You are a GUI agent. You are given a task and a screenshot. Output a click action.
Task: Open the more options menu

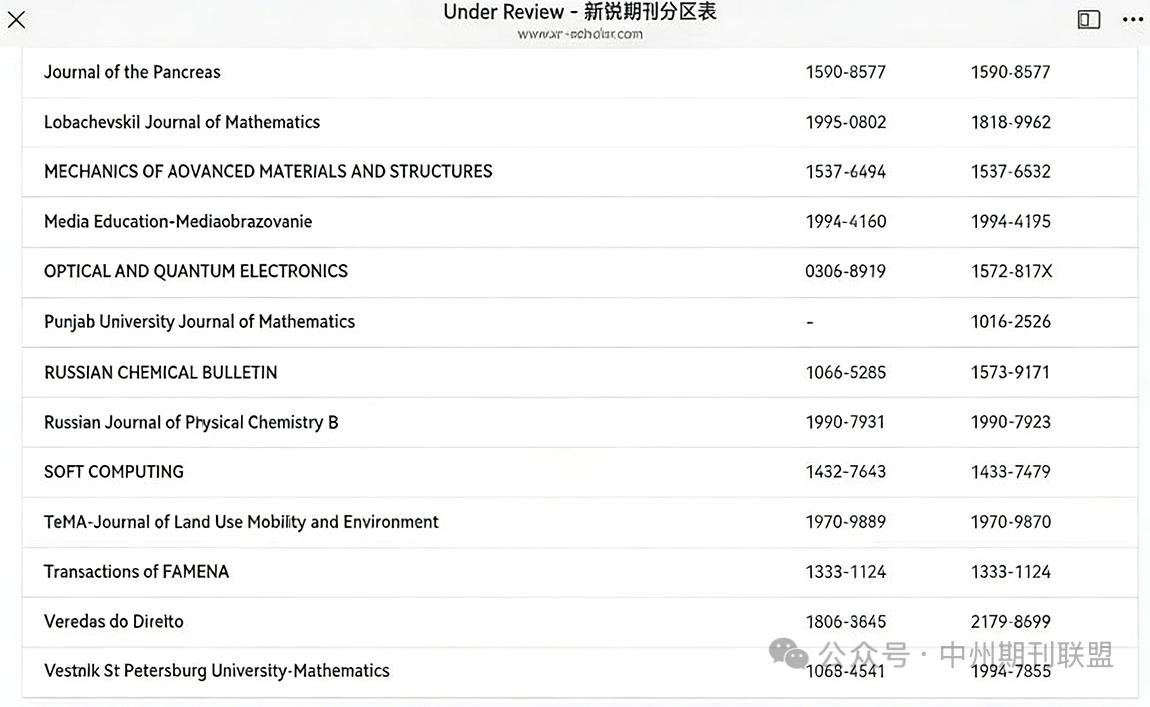[x=1132, y=19]
